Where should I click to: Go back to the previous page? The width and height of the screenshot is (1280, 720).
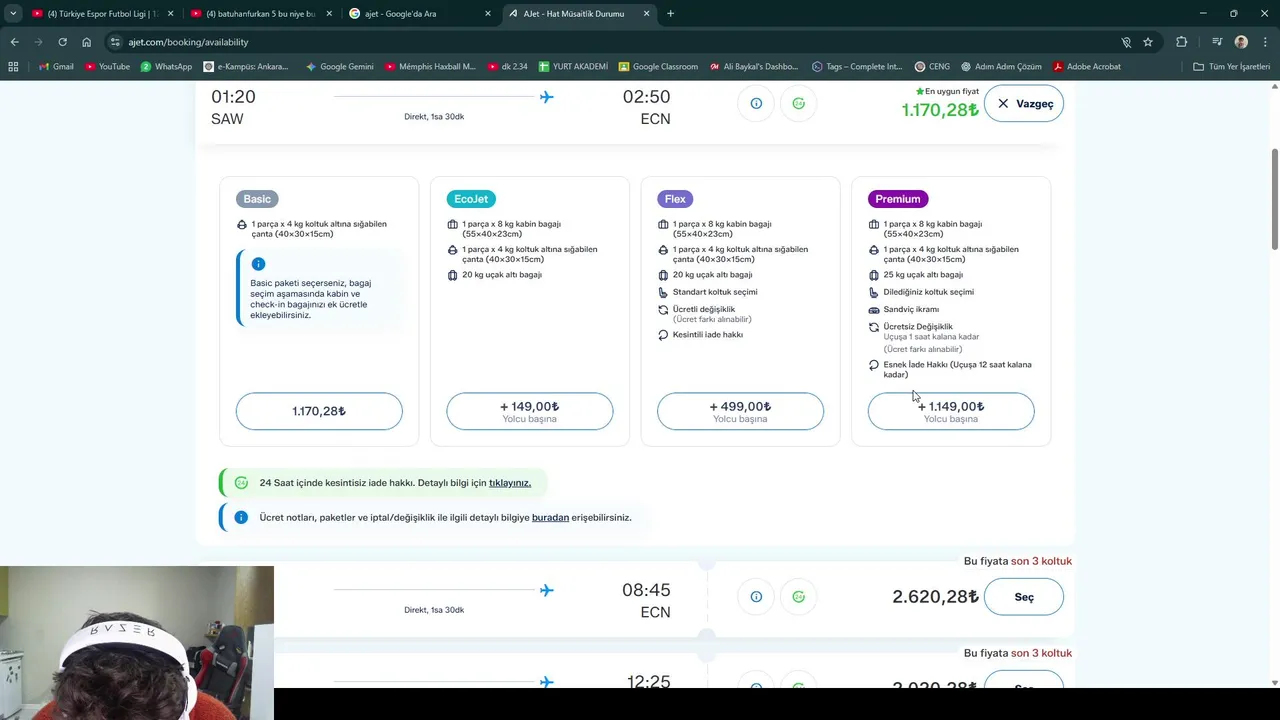tap(14, 42)
